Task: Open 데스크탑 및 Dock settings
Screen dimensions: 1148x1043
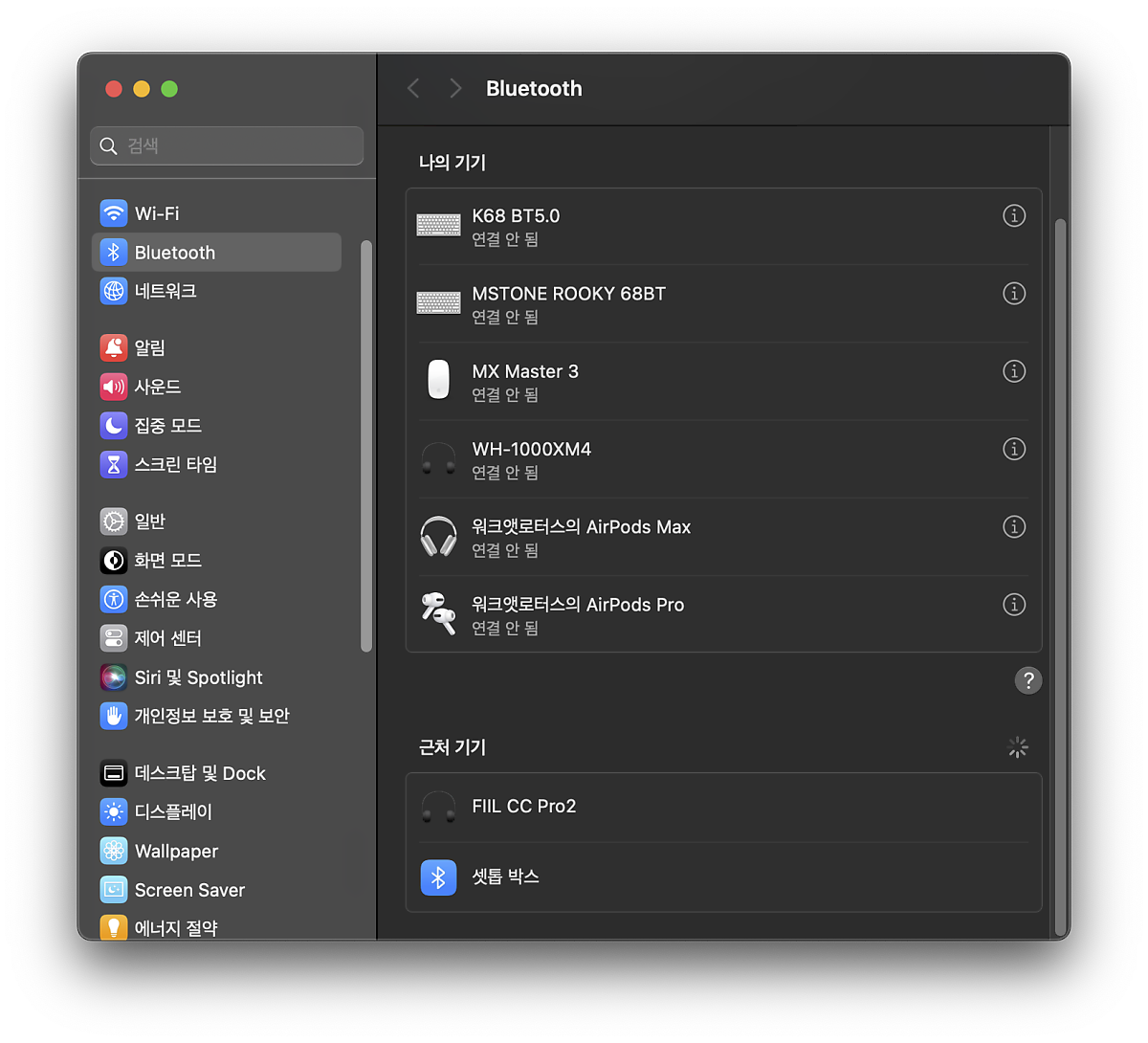Action: 216,773
